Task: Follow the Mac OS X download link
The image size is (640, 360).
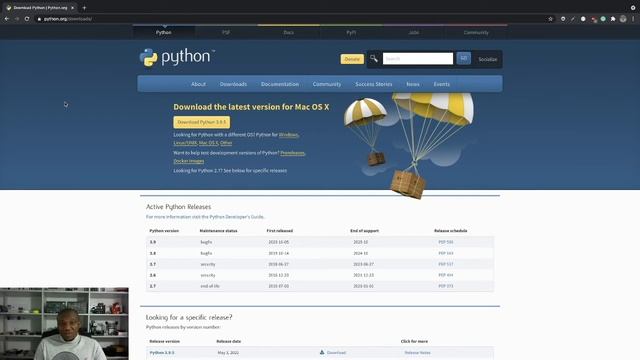Action: tap(209, 143)
